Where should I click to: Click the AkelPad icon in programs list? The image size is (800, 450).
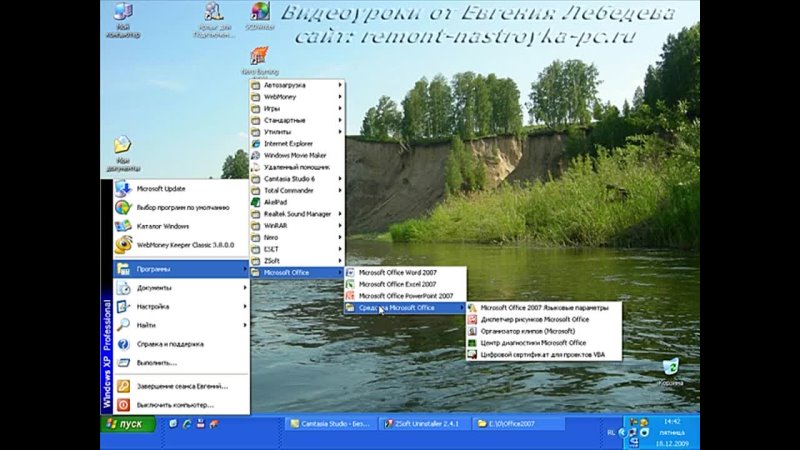click(256, 202)
